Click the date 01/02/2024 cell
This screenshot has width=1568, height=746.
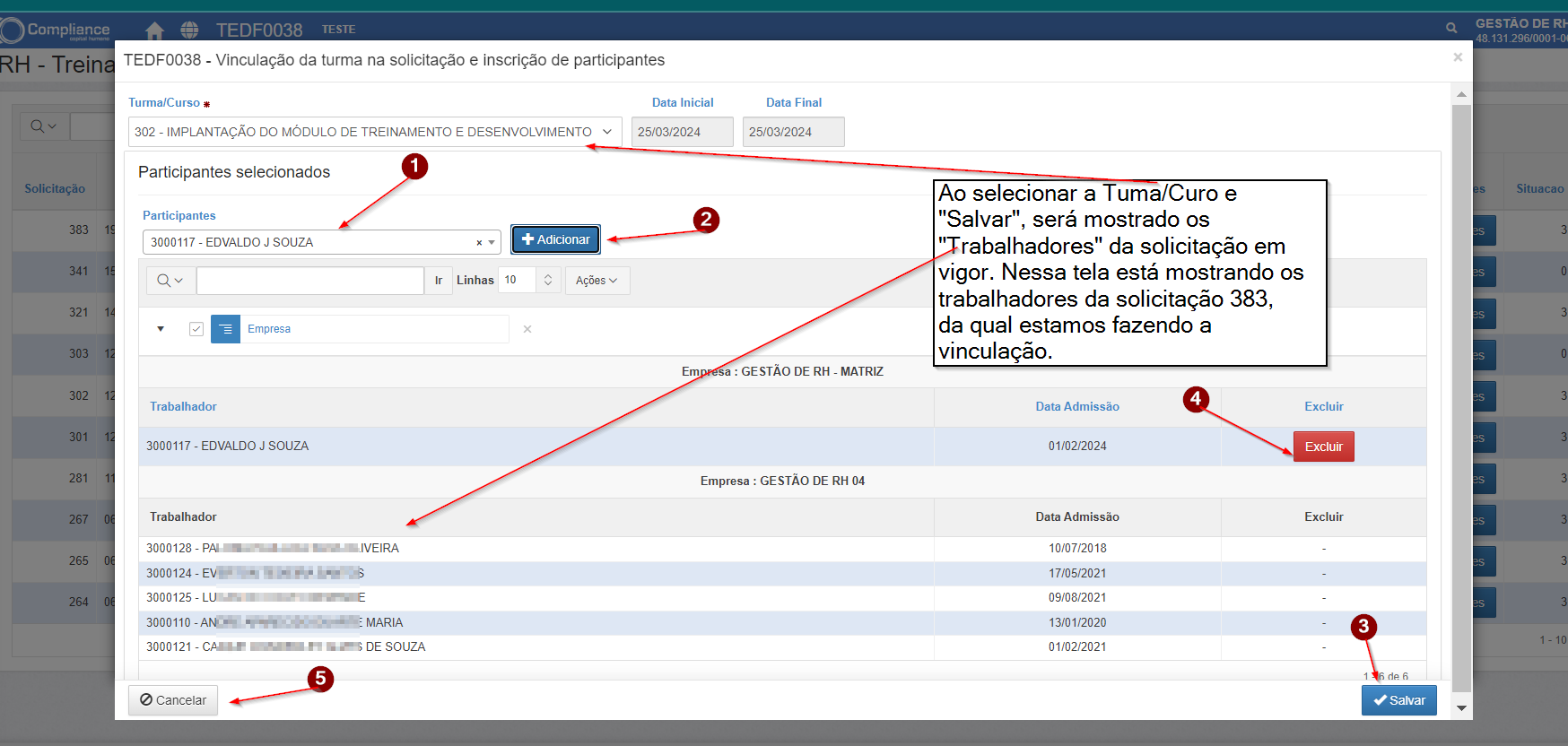point(1077,446)
